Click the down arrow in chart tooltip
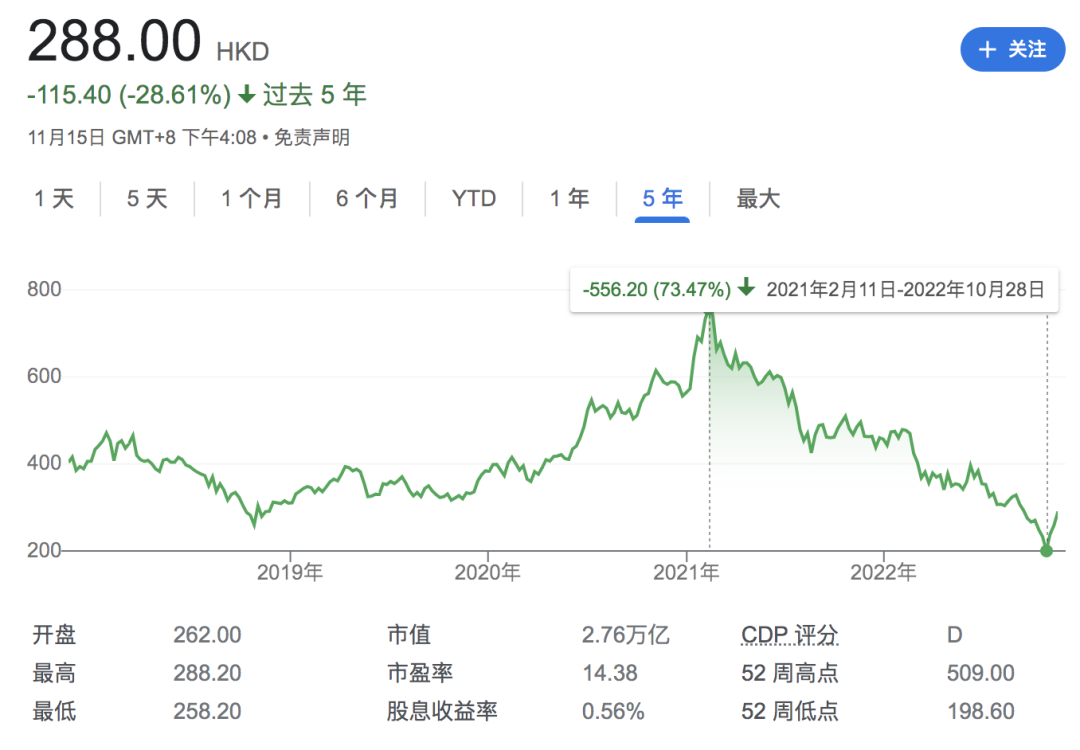This screenshot has width=1080, height=750. coord(746,290)
